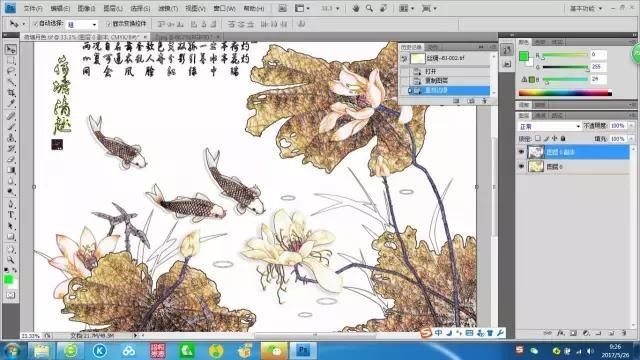Select the Eraser tool
The height and width of the screenshot is (360, 640).
pyautogui.click(x=11, y=160)
